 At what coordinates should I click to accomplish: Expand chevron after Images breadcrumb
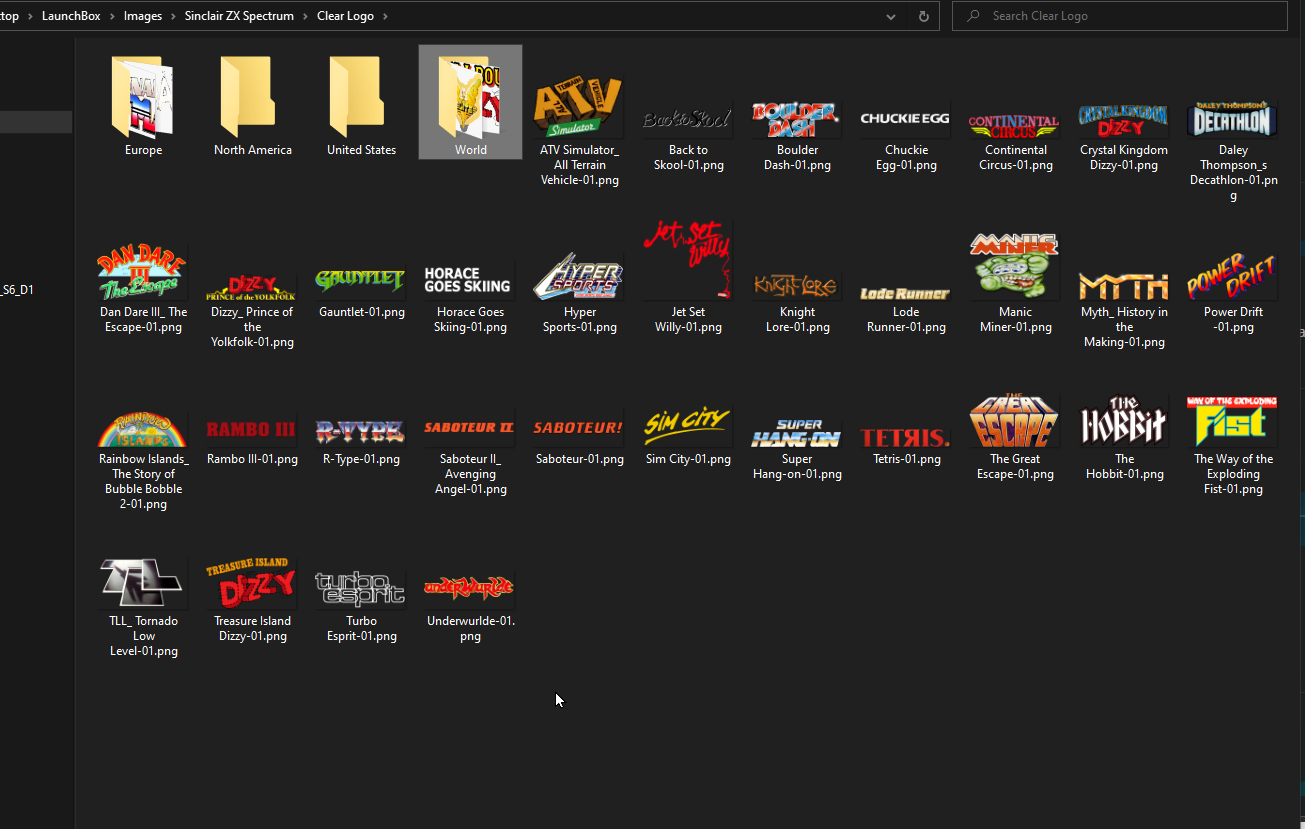174,16
